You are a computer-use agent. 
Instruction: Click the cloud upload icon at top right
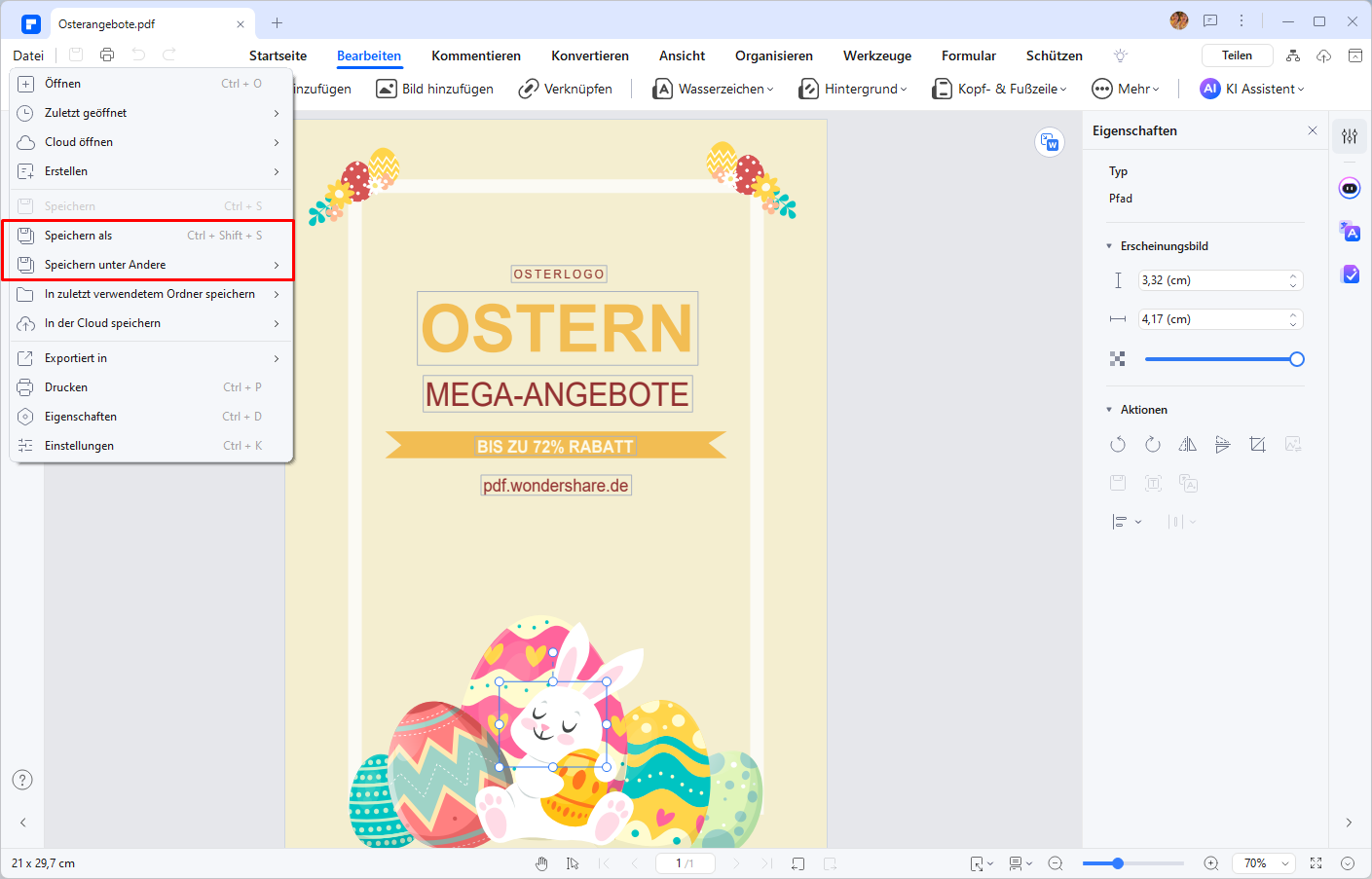coord(1323,55)
